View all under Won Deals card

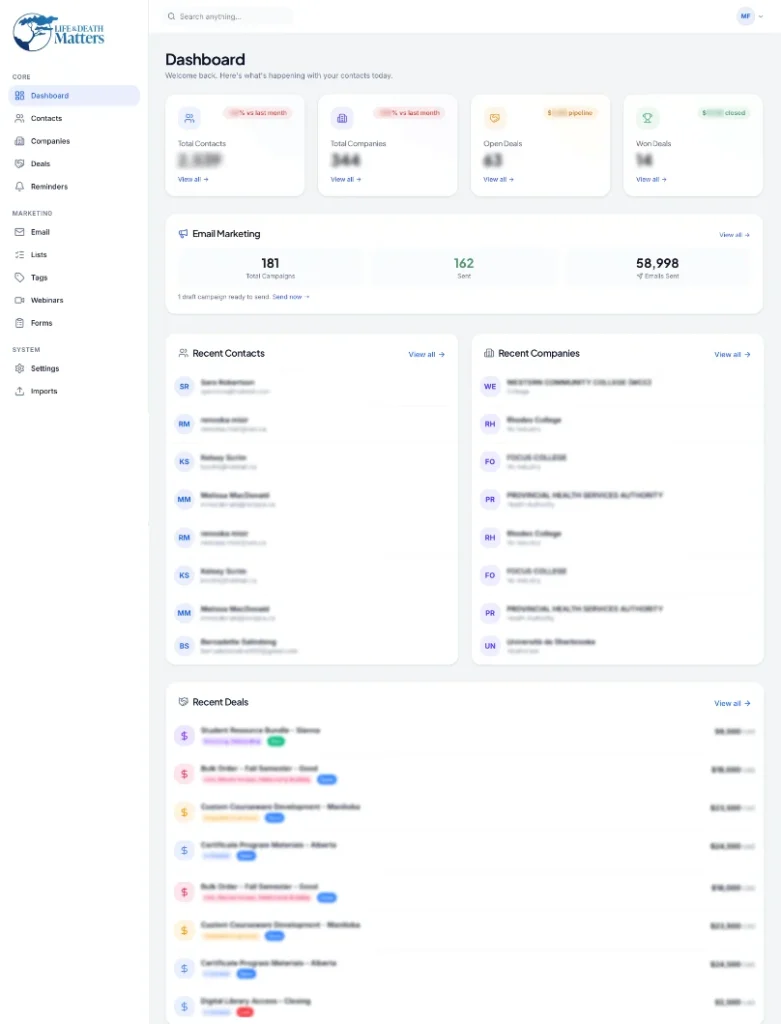651,179
